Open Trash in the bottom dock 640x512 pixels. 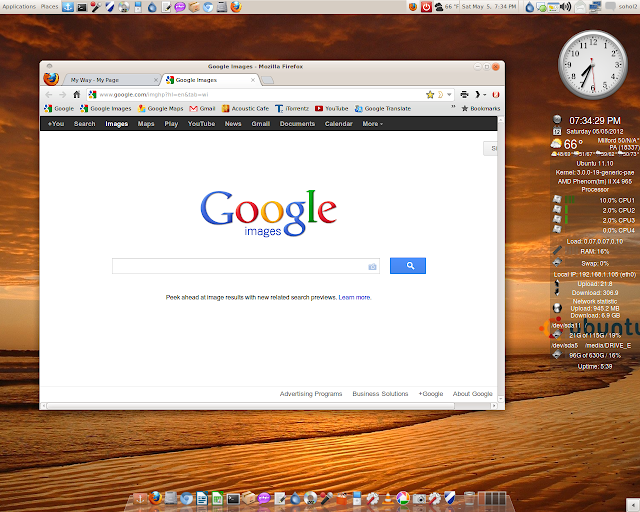(x=469, y=499)
